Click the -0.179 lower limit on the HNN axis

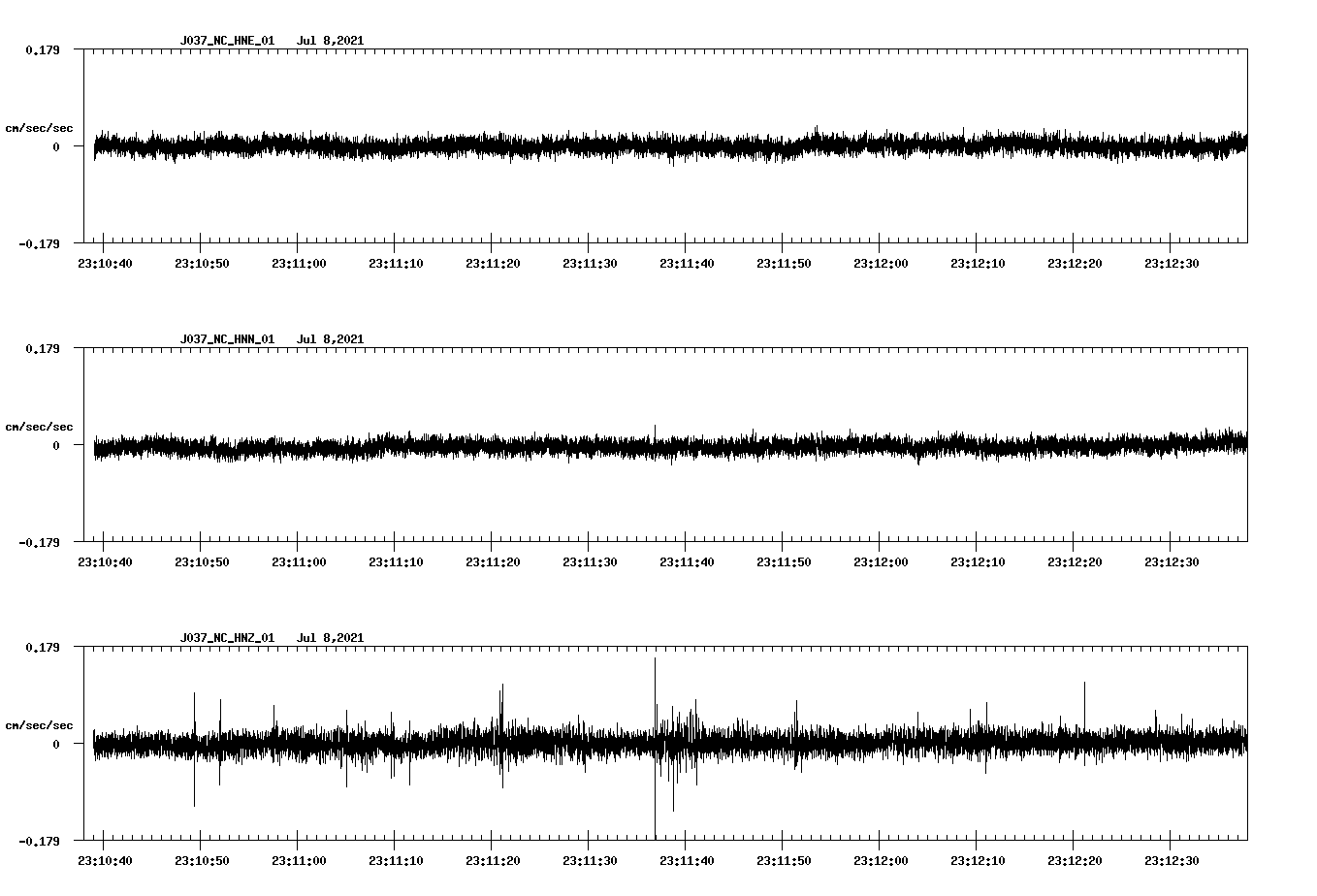39,542
